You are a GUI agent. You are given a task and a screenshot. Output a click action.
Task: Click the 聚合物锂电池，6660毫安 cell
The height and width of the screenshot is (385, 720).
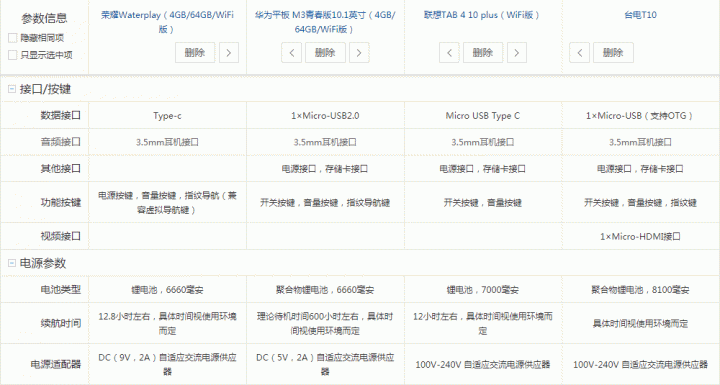pyautogui.click(x=325, y=290)
